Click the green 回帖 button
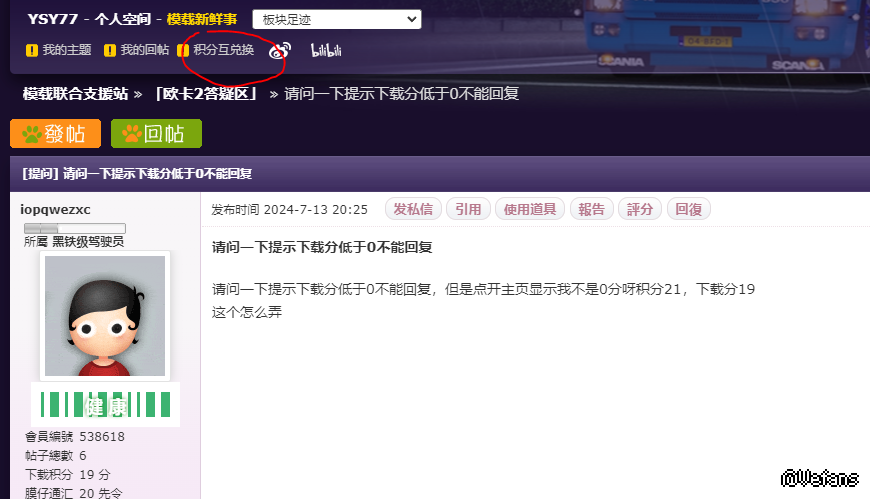Viewport: 870px width, 499px height. tap(156, 134)
